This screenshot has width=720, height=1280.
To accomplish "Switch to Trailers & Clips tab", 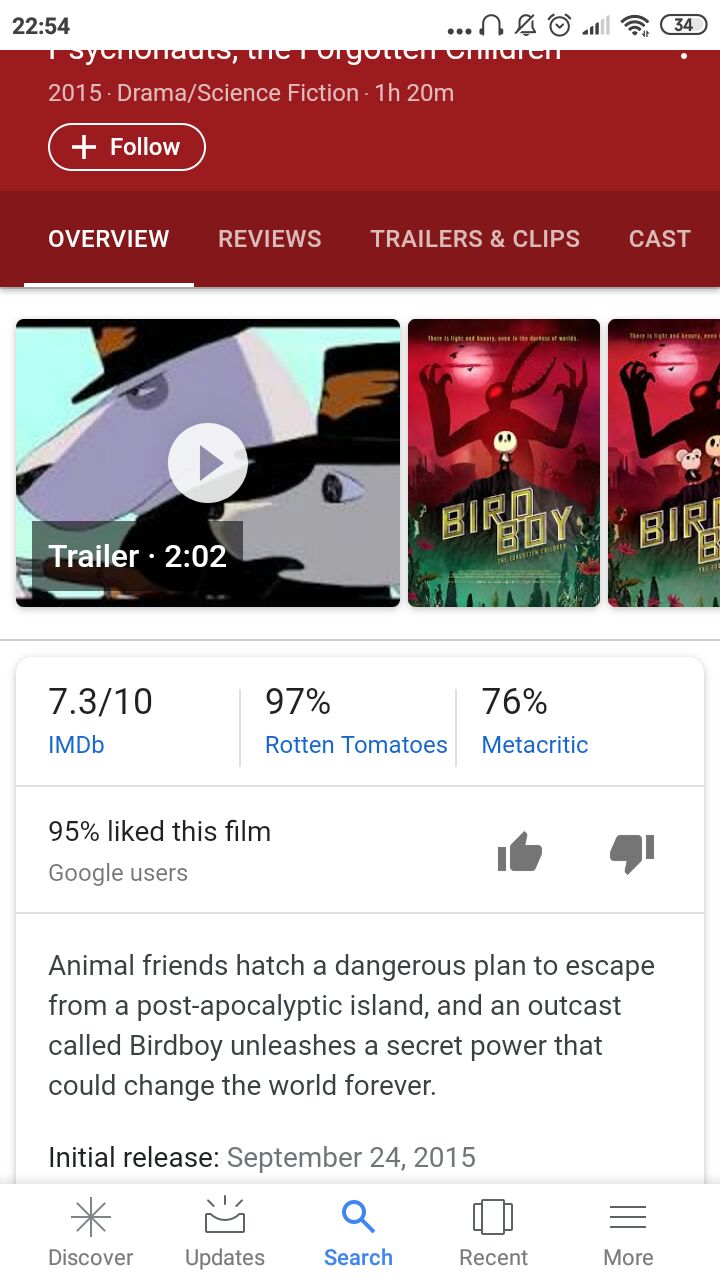I will click(475, 239).
